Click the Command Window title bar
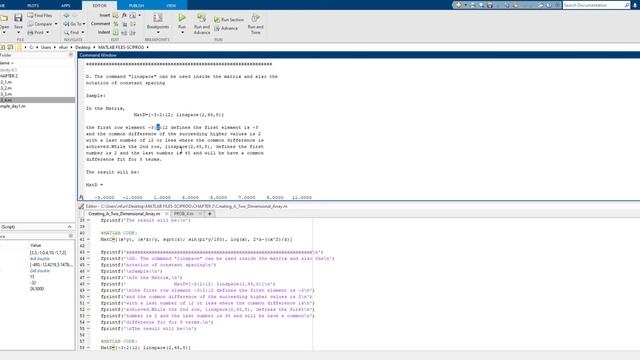The height and width of the screenshot is (360, 640). pos(359,55)
